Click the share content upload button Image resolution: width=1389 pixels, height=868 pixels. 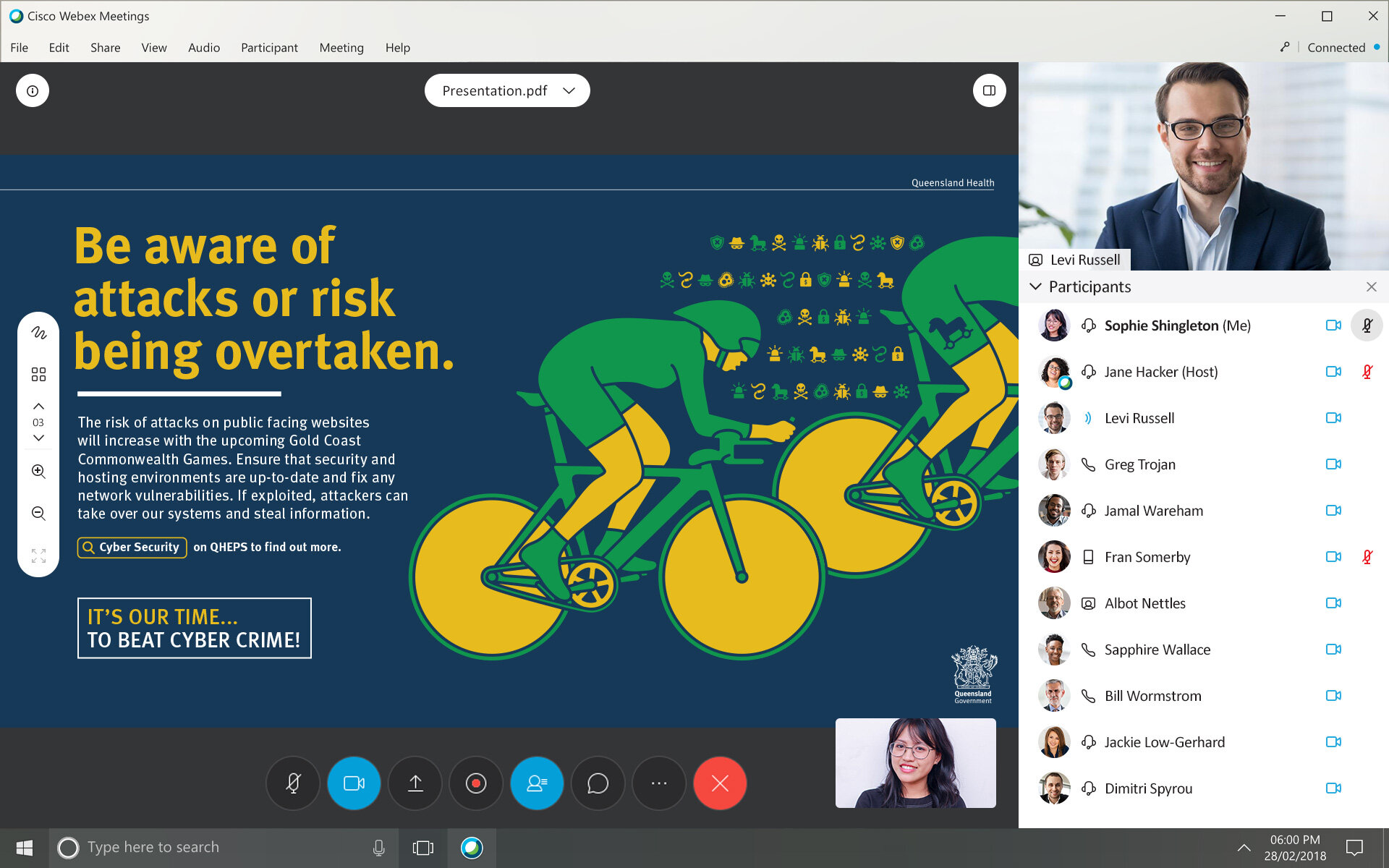415,783
